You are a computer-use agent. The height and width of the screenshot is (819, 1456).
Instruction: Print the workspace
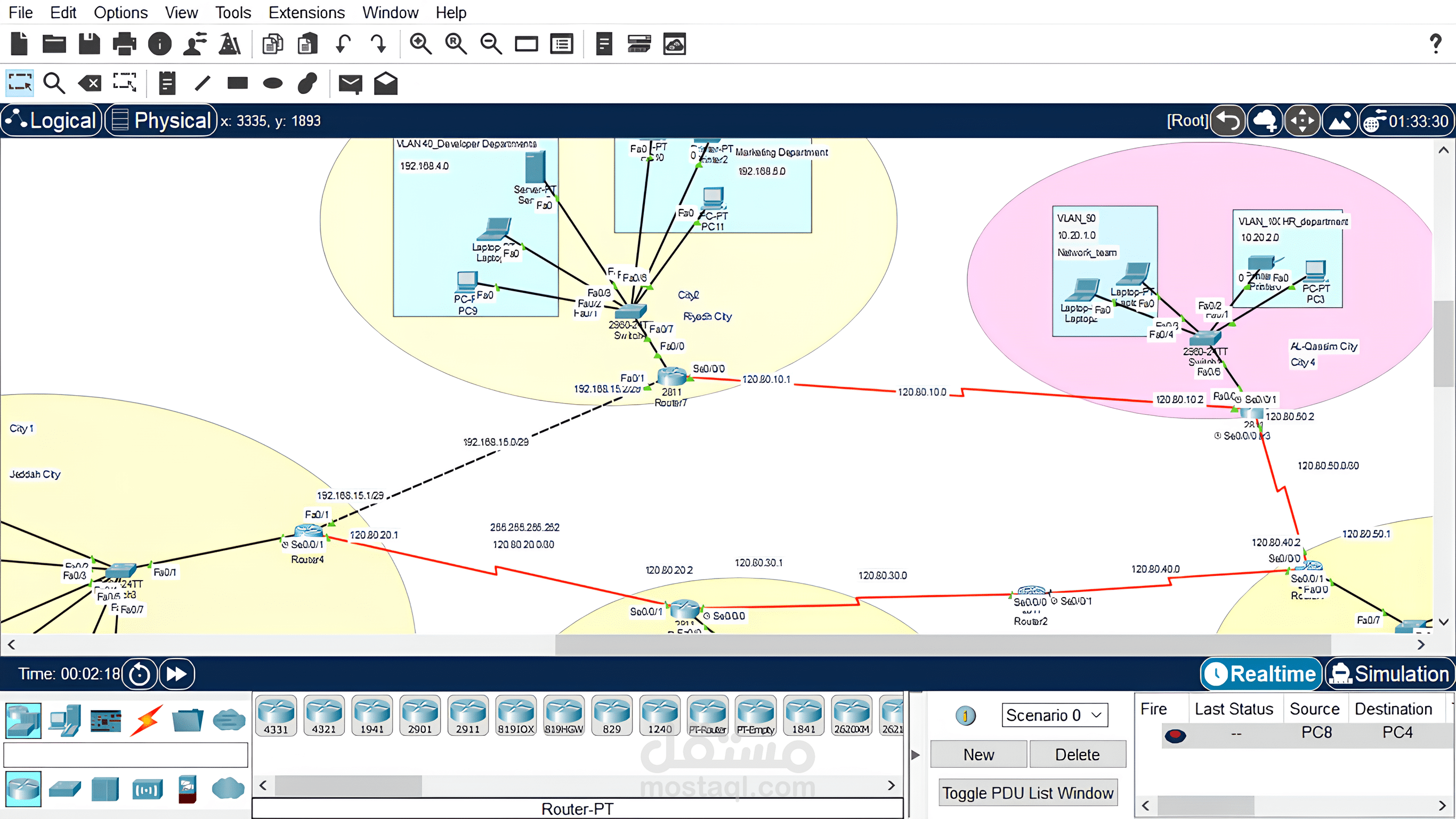click(124, 44)
